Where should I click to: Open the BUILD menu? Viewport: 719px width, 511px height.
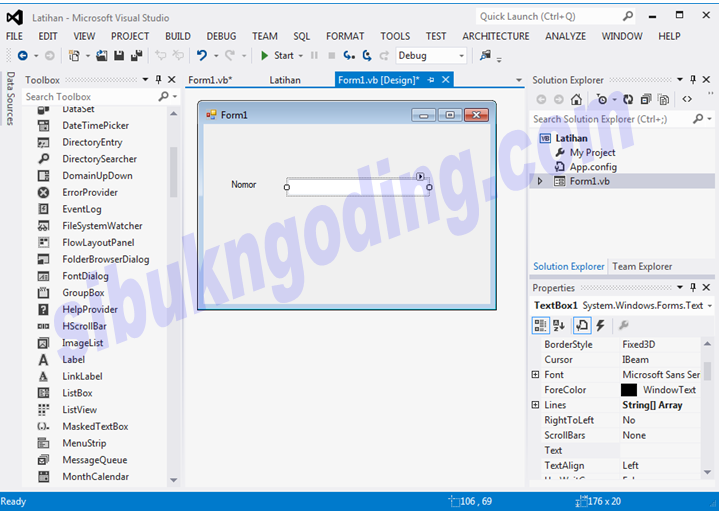(178, 36)
